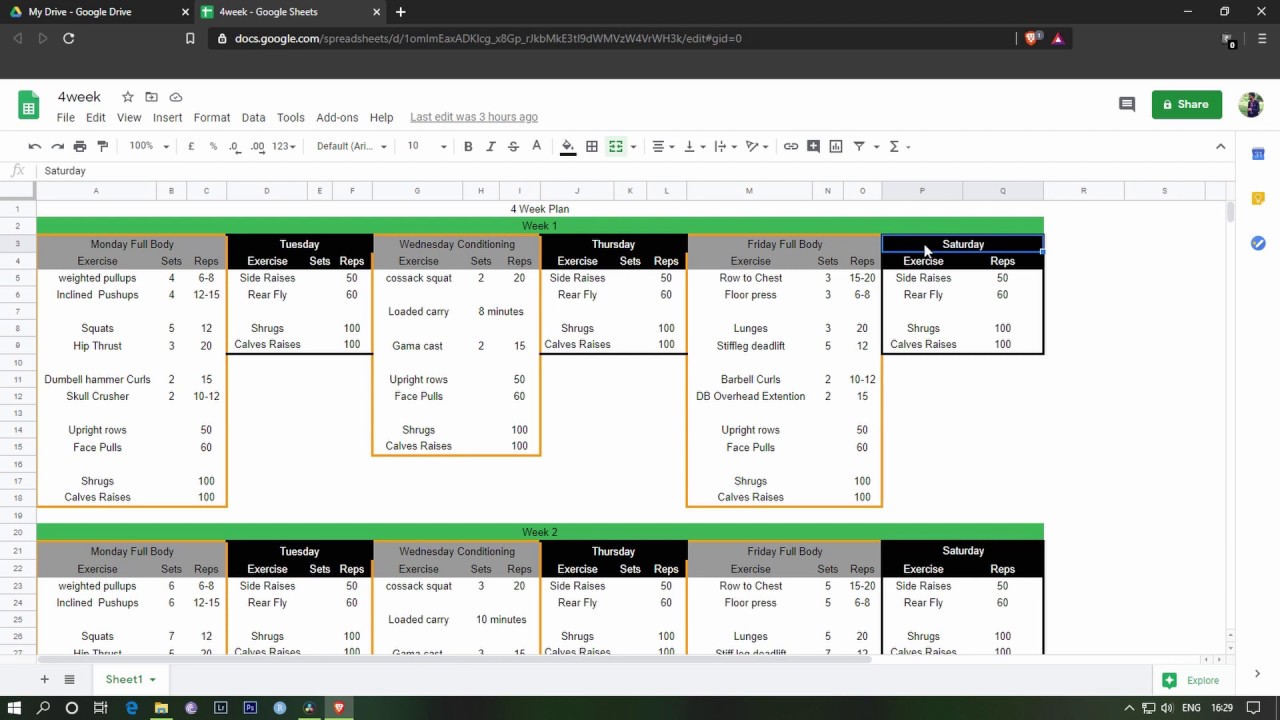Open Sheet1 tab dropdown menu
Screen dimensions: 1280x720
153,679
